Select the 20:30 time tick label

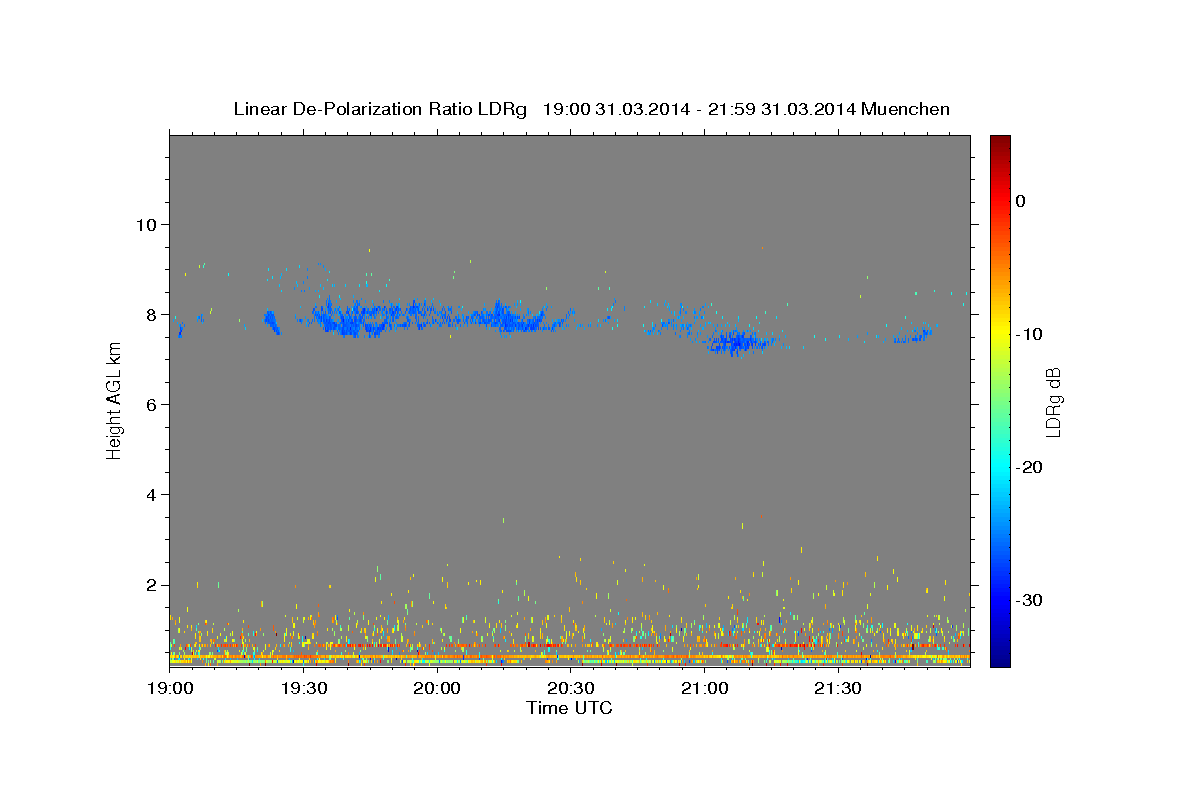[x=570, y=689]
